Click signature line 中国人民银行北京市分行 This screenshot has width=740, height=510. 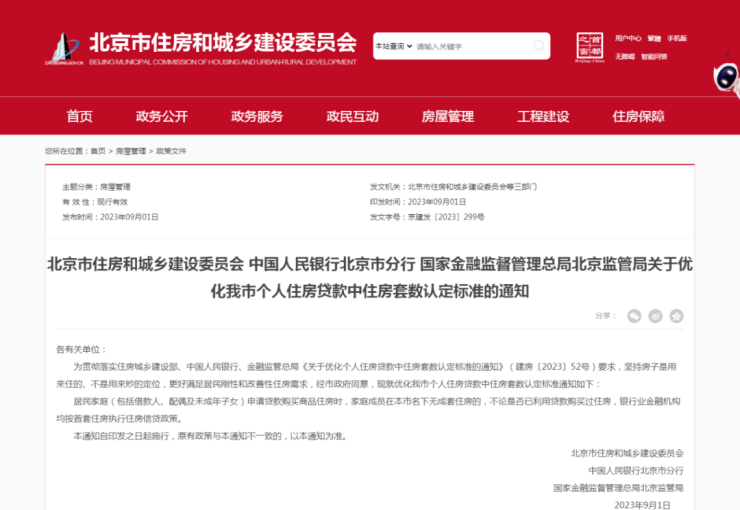[636, 471]
